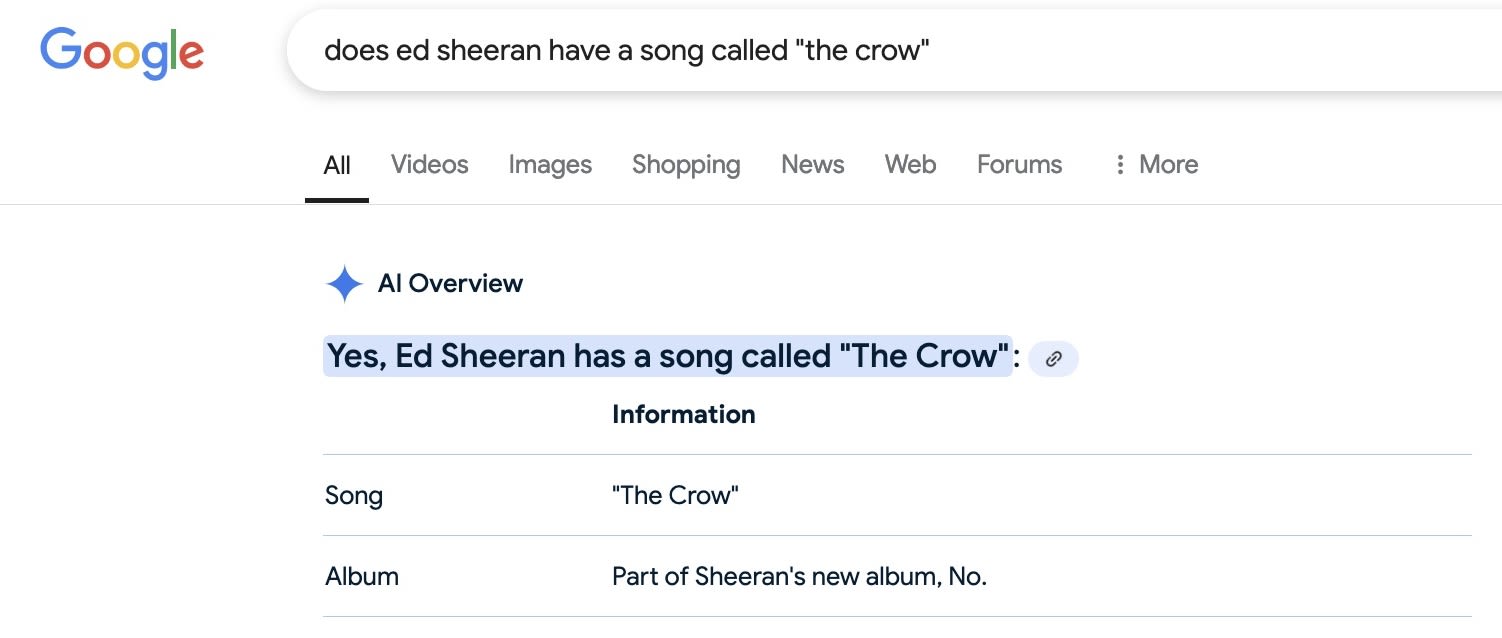Click the three-dot More icon
Image resolution: width=1502 pixels, height=638 pixels.
point(1120,164)
